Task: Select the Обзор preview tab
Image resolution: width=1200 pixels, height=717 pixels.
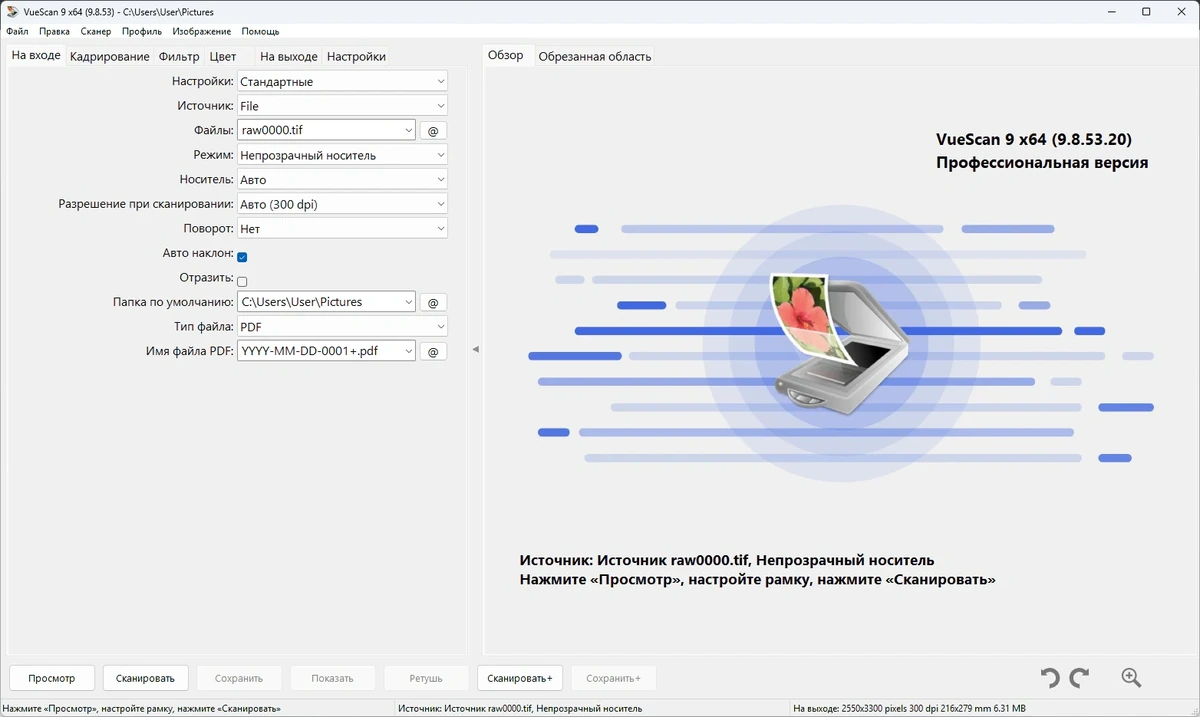Action: 506,55
